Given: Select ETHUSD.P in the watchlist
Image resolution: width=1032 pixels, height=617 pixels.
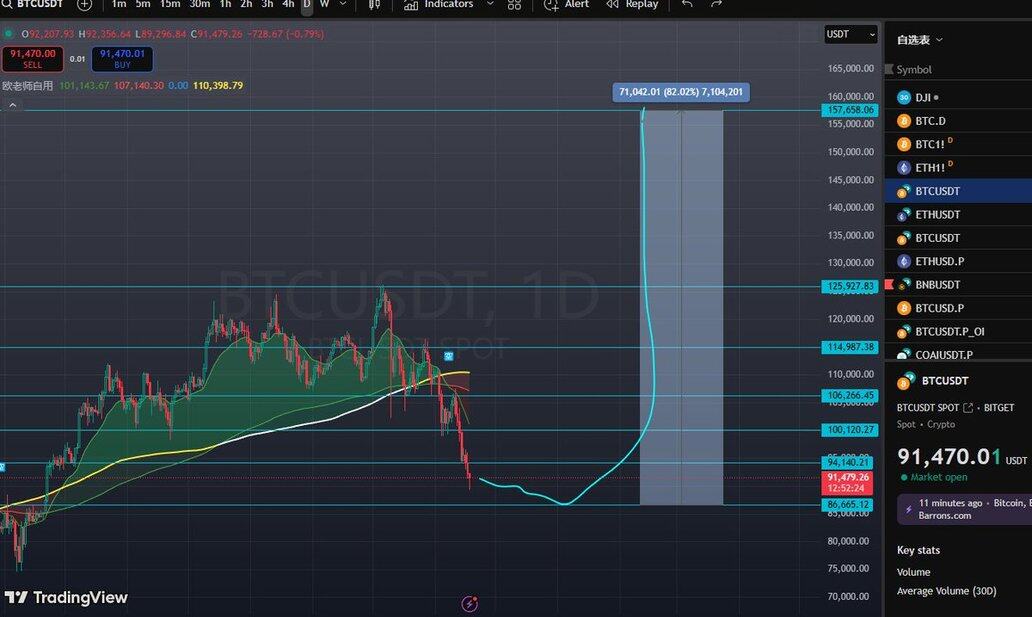Looking at the screenshot, I should 939,261.
